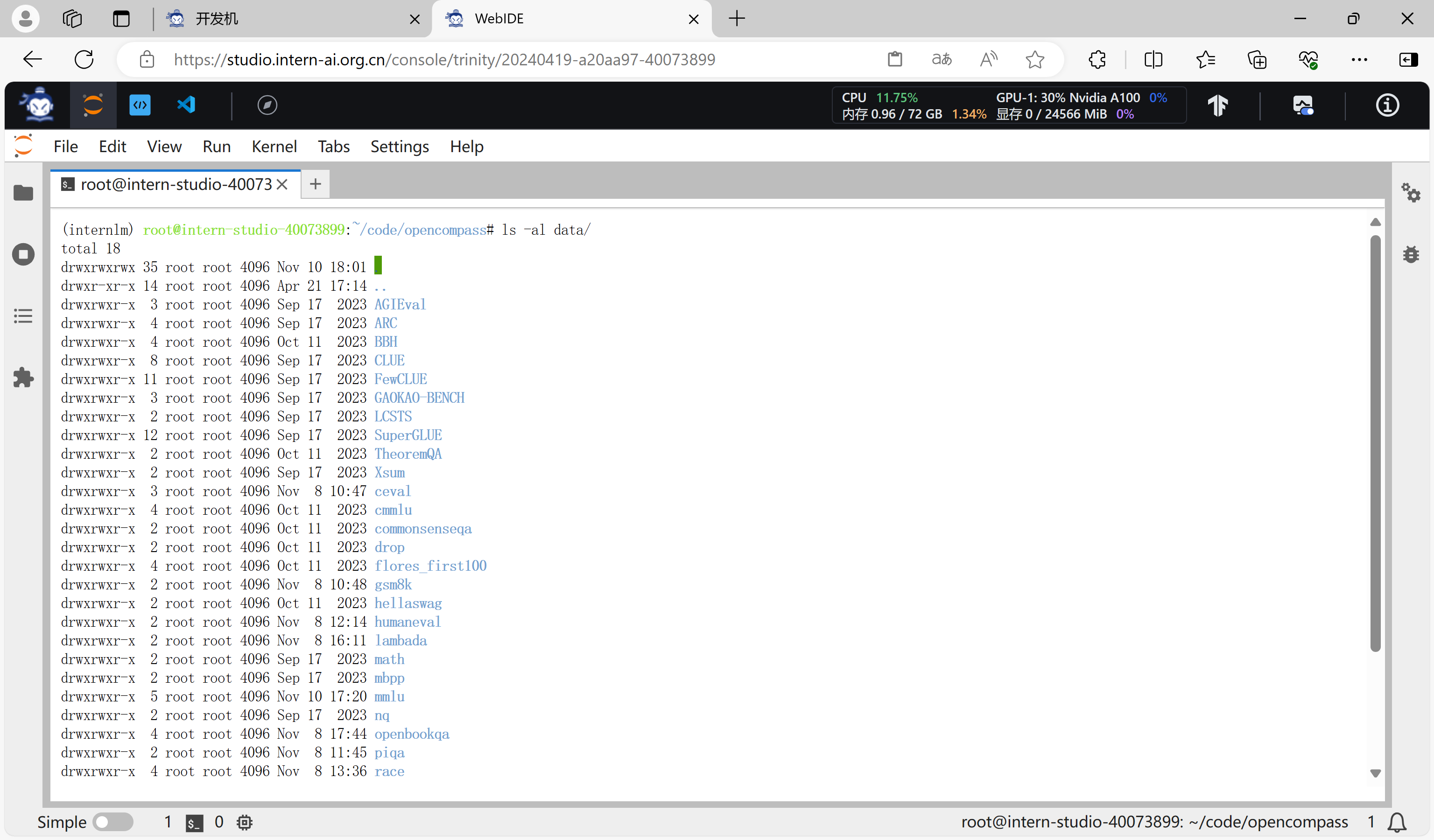Open a new launcher tab with plus
Screen dimensions: 1434x840
315,184
